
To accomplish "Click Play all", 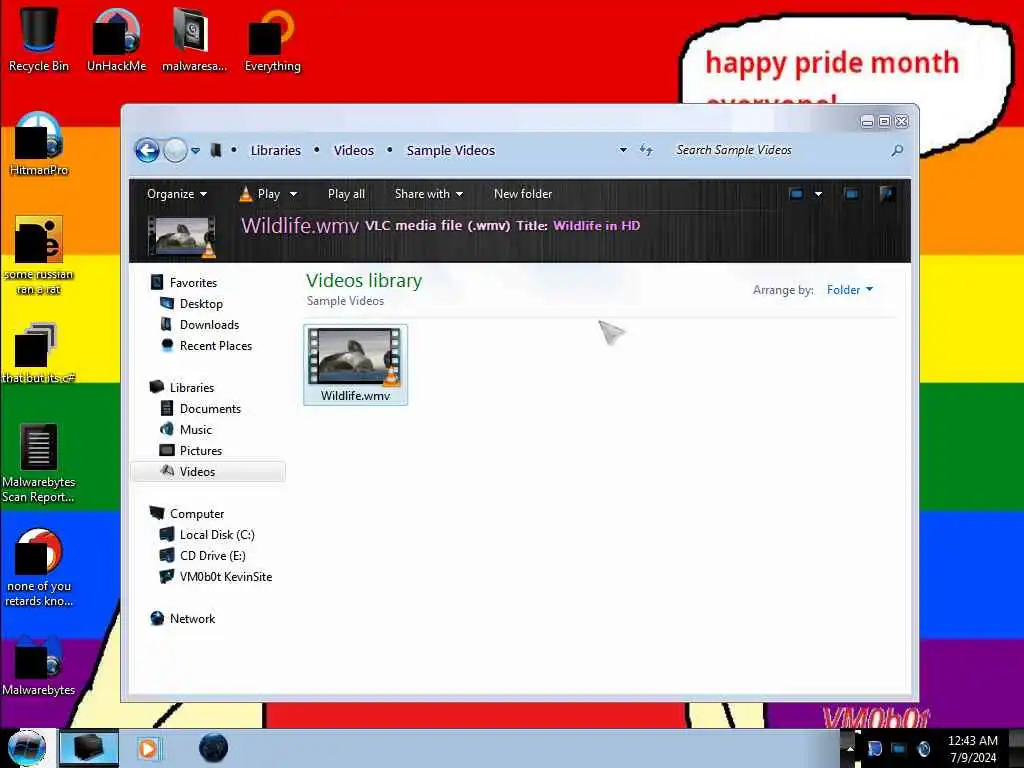I will click(x=346, y=194).
